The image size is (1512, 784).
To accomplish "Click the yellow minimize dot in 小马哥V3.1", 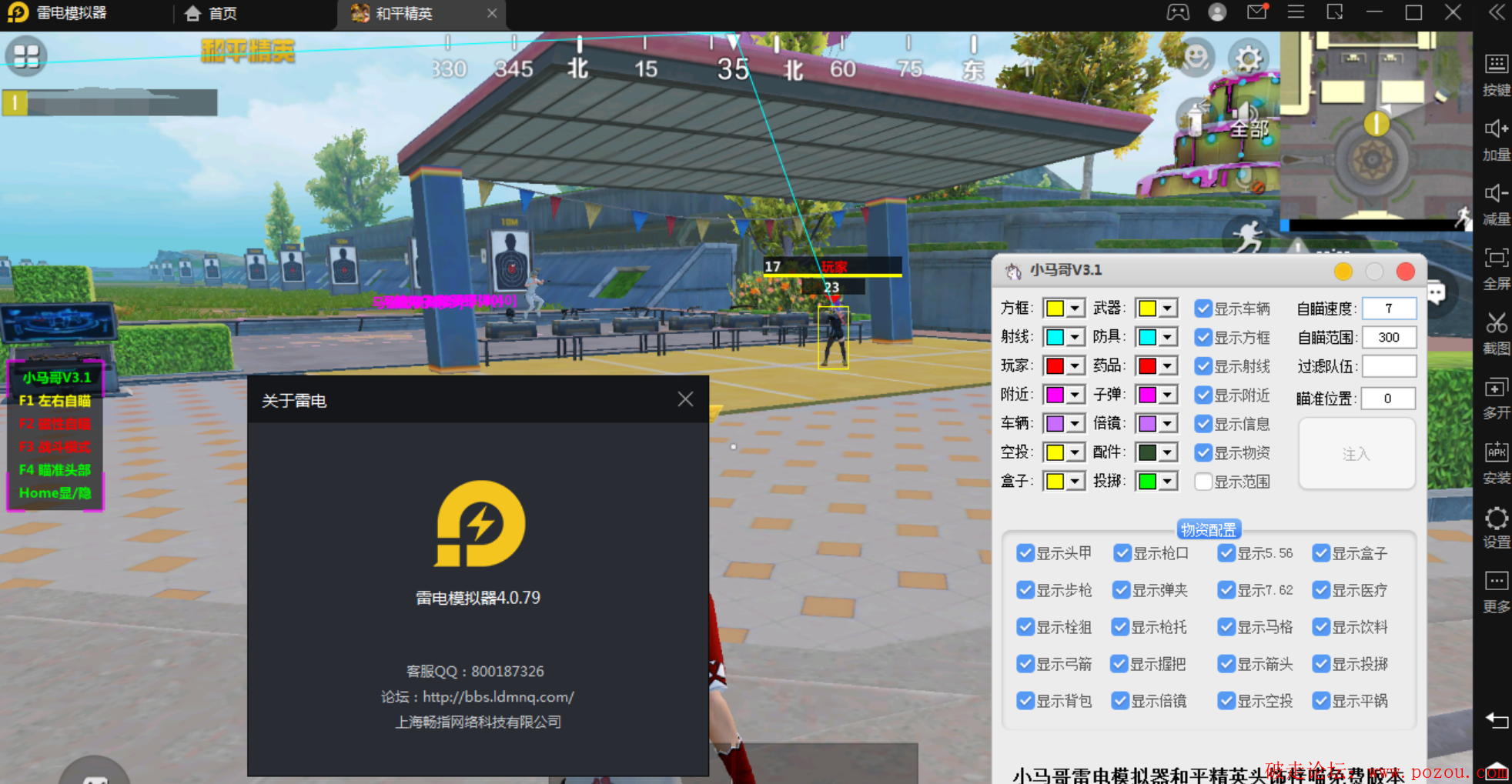I will point(1343,271).
